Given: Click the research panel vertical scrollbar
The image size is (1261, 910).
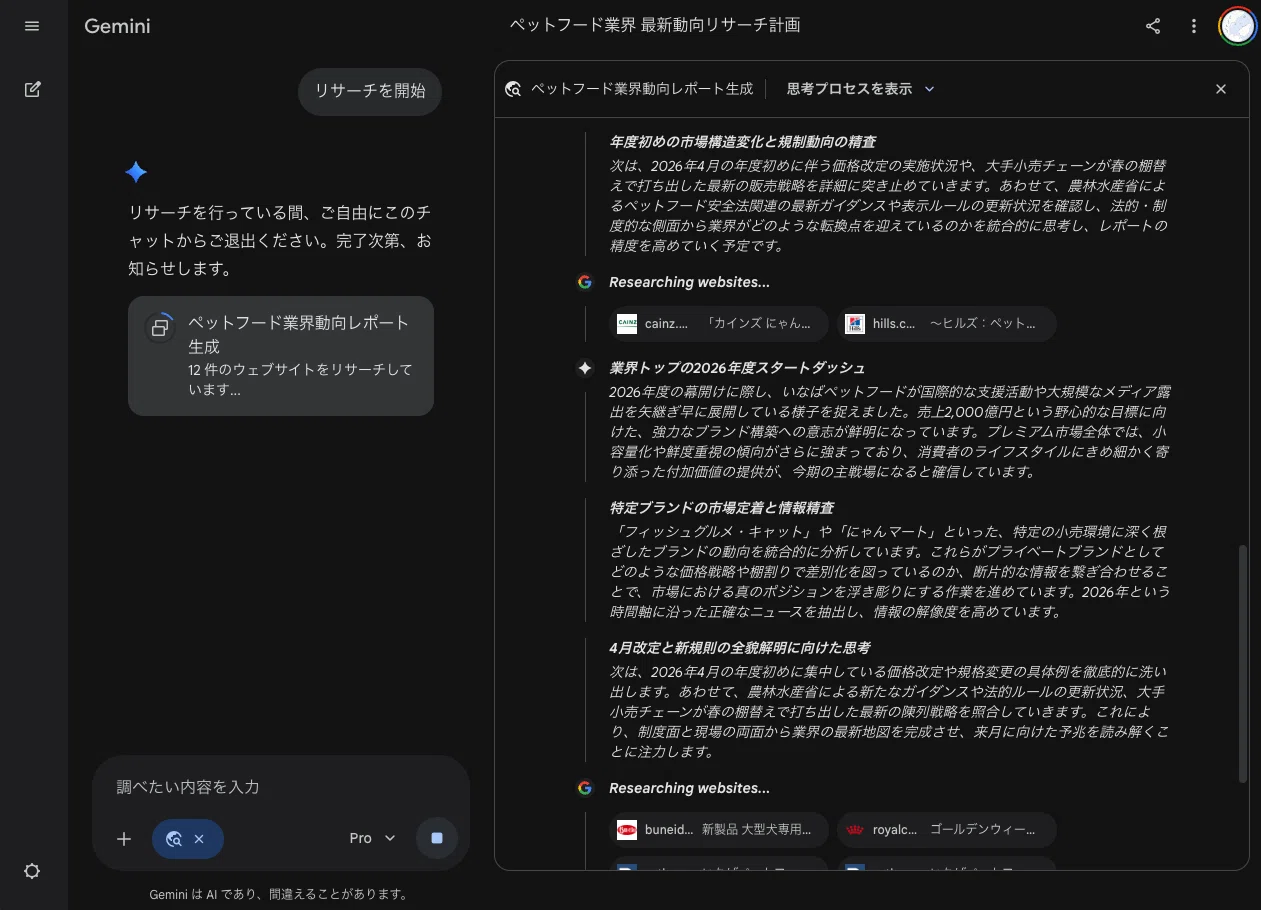Looking at the screenshot, I should (x=1243, y=663).
